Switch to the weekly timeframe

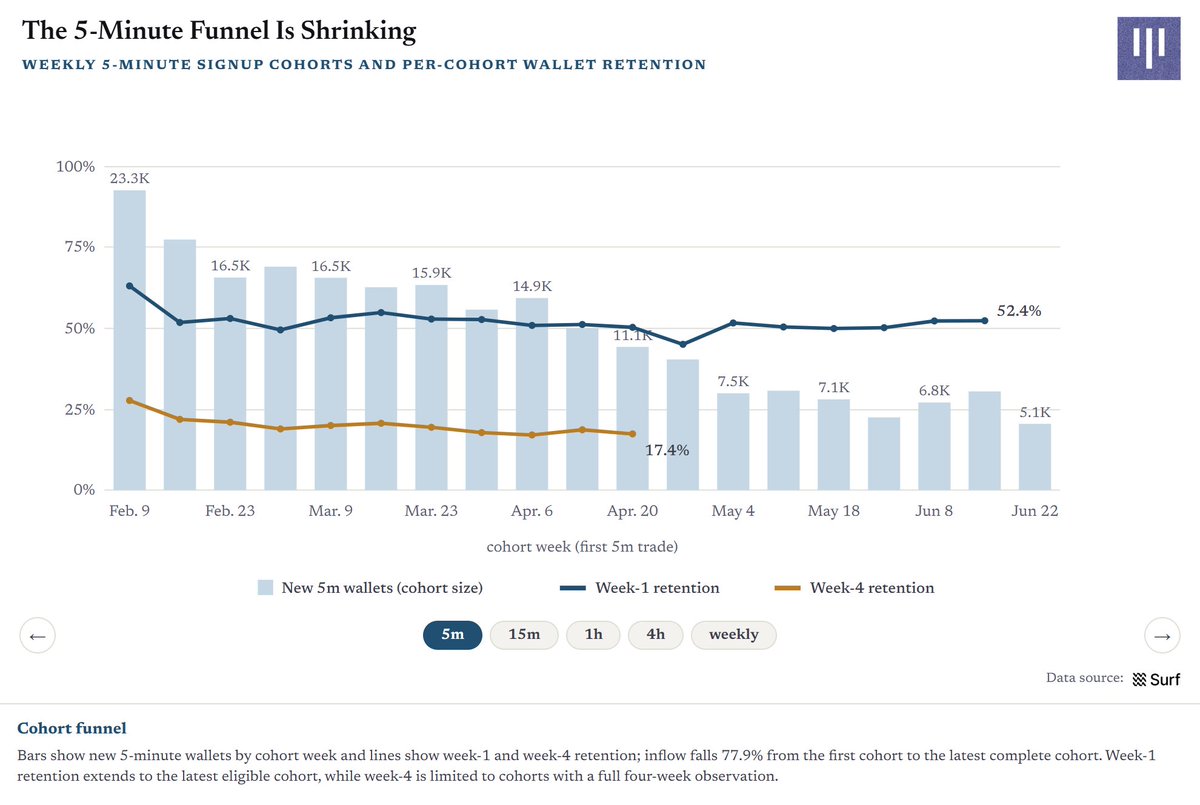[x=734, y=635]
